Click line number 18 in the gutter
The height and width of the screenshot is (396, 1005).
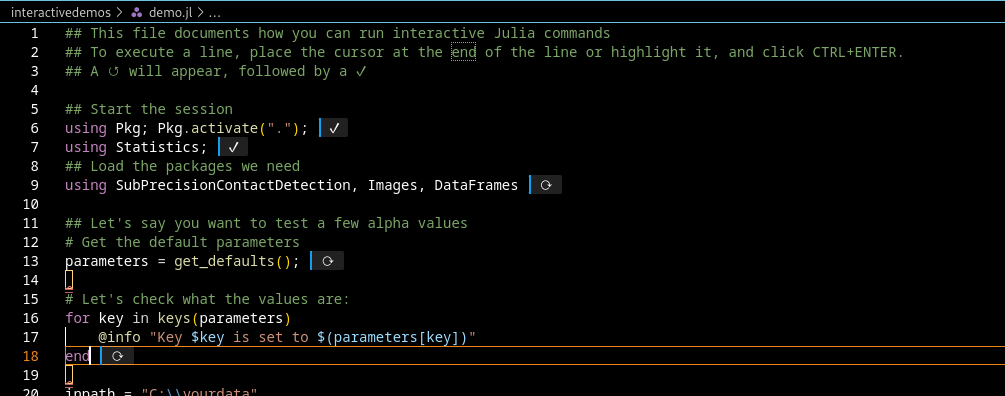[30, 356]
